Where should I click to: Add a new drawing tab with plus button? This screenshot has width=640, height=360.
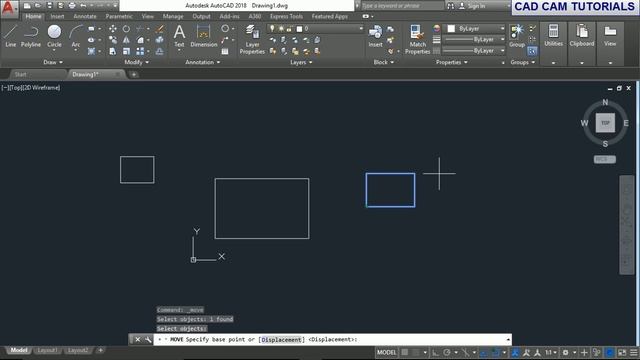pos(133,75)
